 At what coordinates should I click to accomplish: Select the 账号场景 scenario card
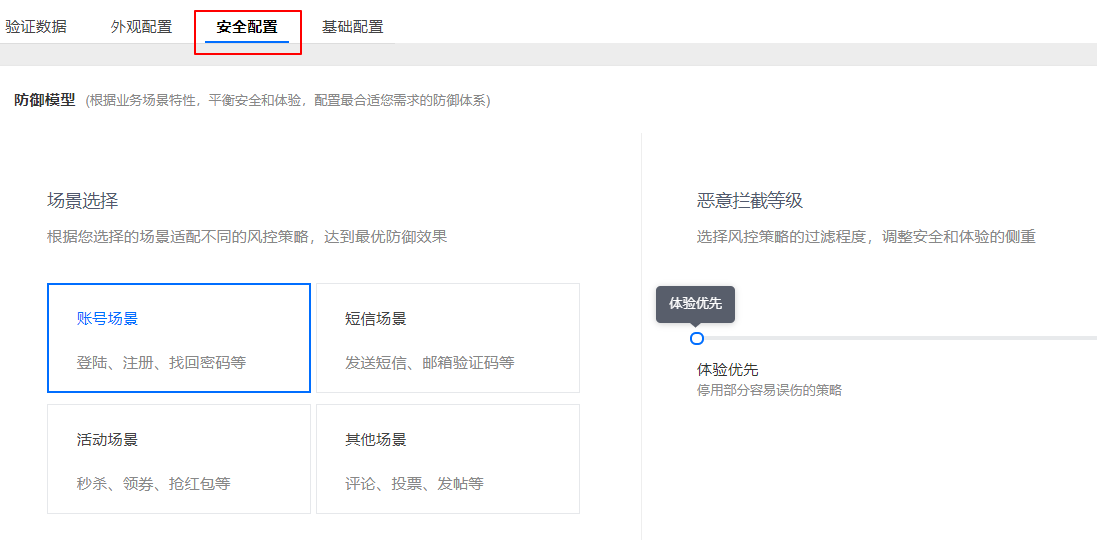click(178, 338)
